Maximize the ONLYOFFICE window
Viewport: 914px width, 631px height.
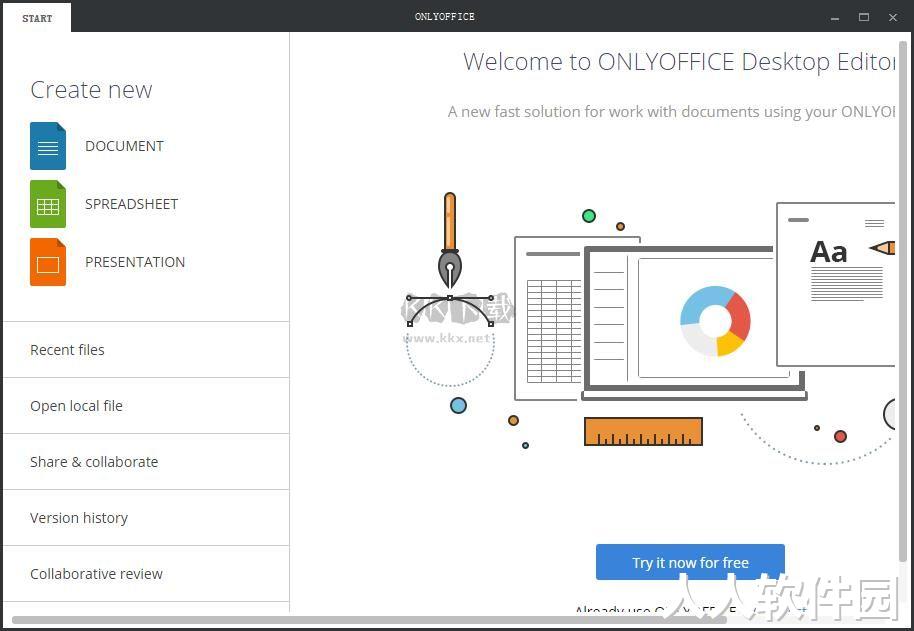pyautogui.click(x=864, y=17)
